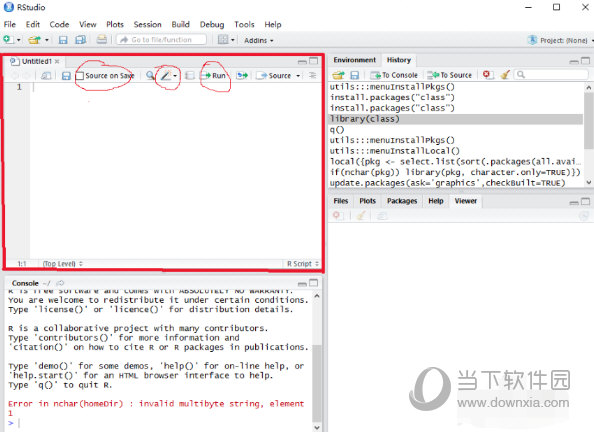Click the Open File folder icon in main toolbar
The image size is (594, 432).
(x=34, y=39)
